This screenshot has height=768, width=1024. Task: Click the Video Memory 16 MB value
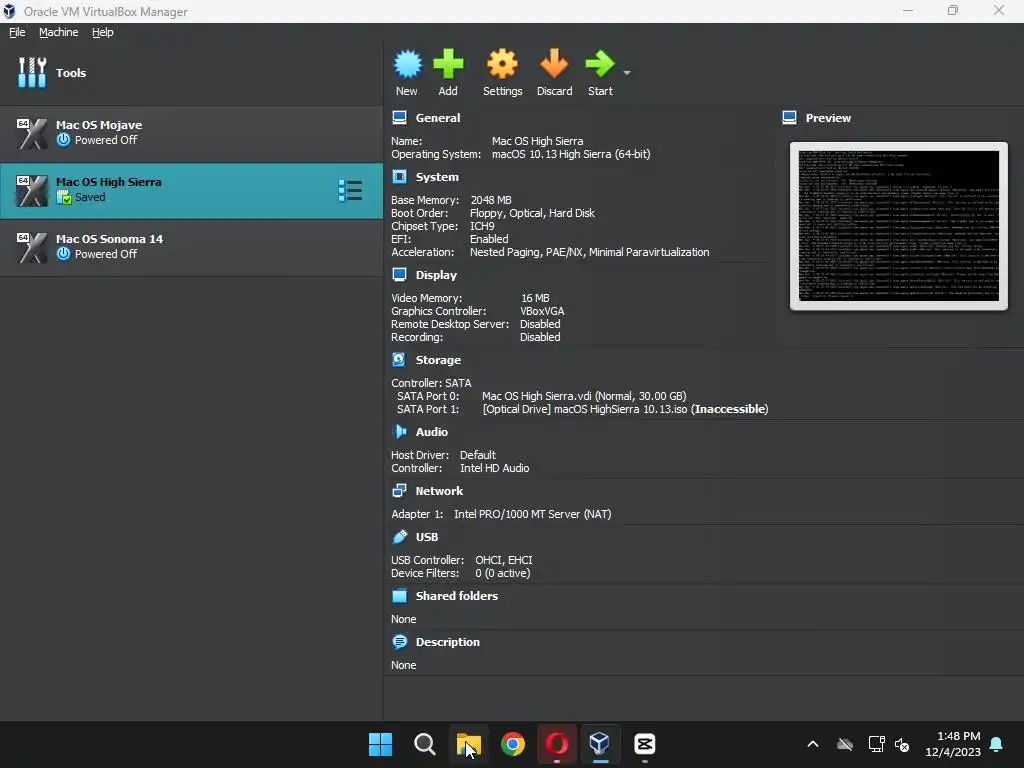(535, 298)
